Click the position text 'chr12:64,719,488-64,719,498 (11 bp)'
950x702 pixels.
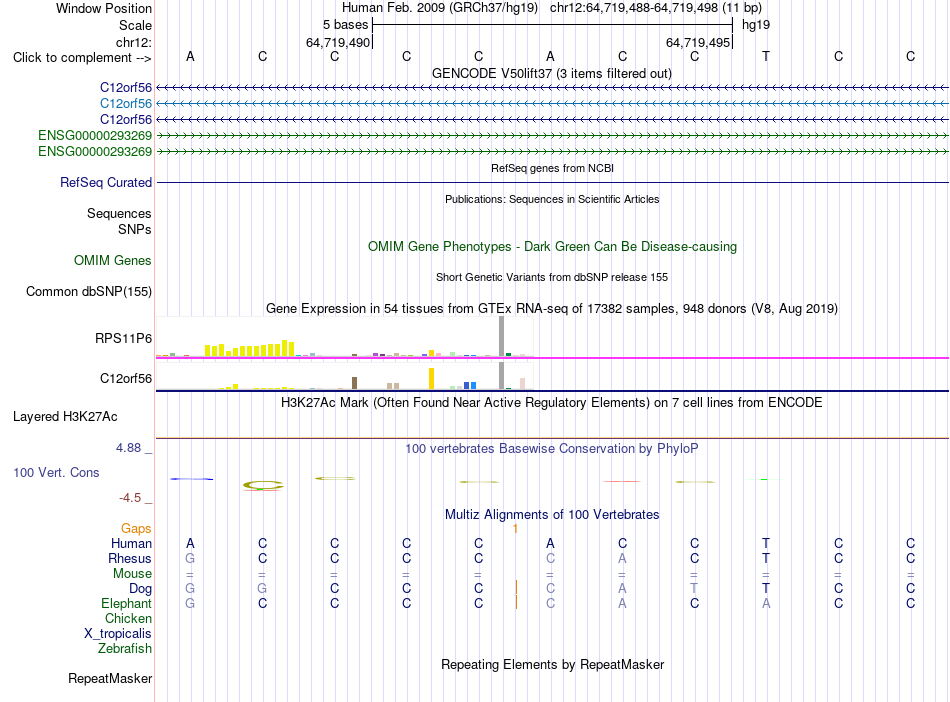coord(656,8)
